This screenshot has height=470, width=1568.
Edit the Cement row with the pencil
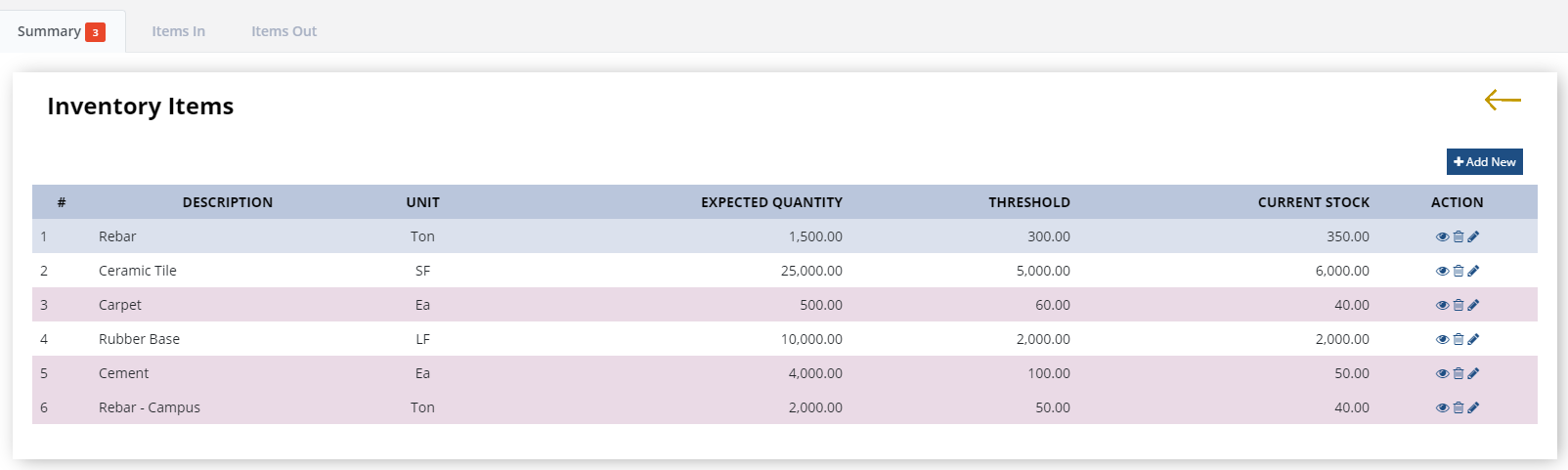pos(1473,373)
